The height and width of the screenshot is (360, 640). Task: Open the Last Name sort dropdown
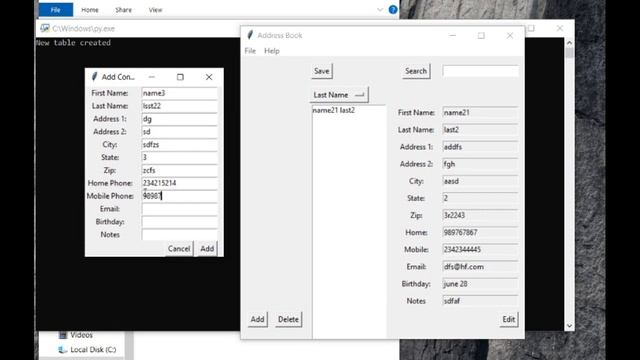339,95
